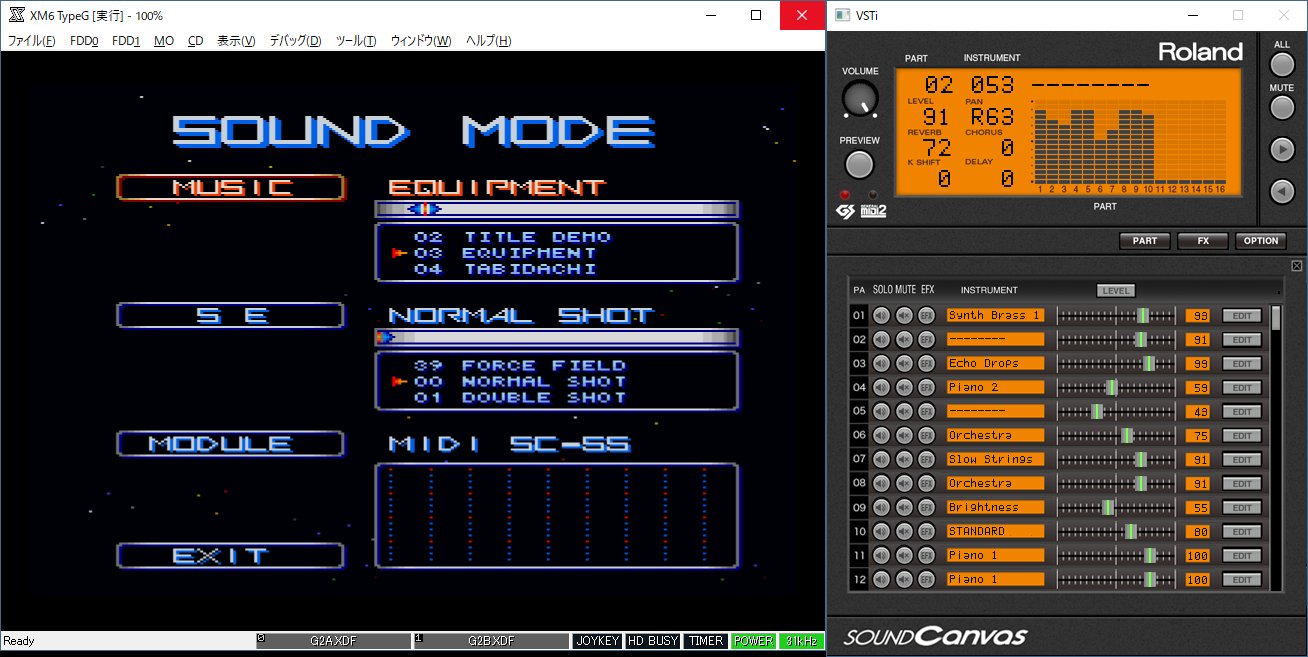Toggle the master MUTE round button

coord(1282,107)
